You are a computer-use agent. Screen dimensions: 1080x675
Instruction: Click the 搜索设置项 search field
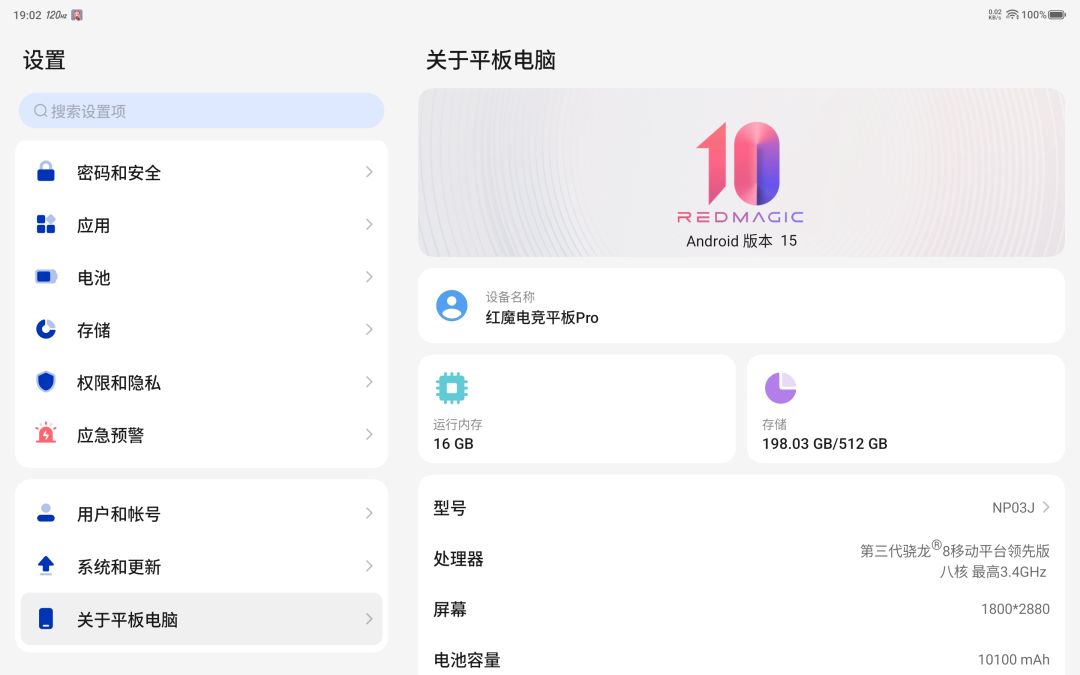point(201,110)
